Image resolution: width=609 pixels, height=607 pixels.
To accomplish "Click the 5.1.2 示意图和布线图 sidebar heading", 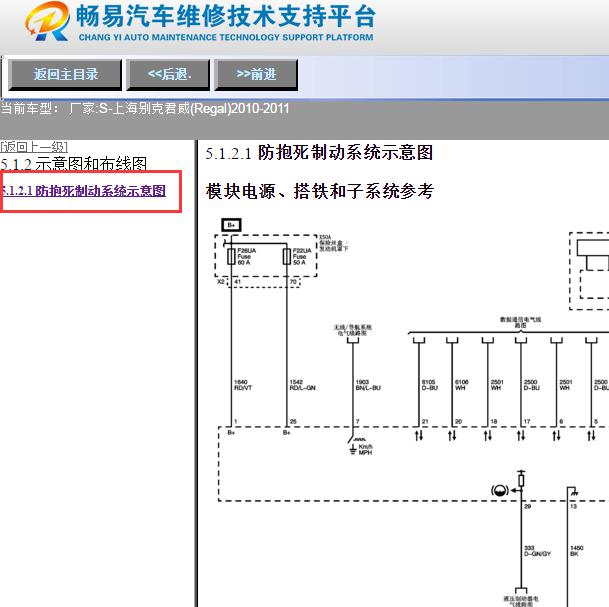I will tap(73, 164).
